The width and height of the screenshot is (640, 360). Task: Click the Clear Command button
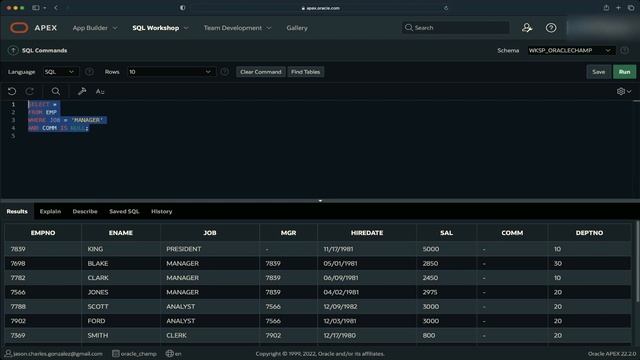tap(261, 72)
